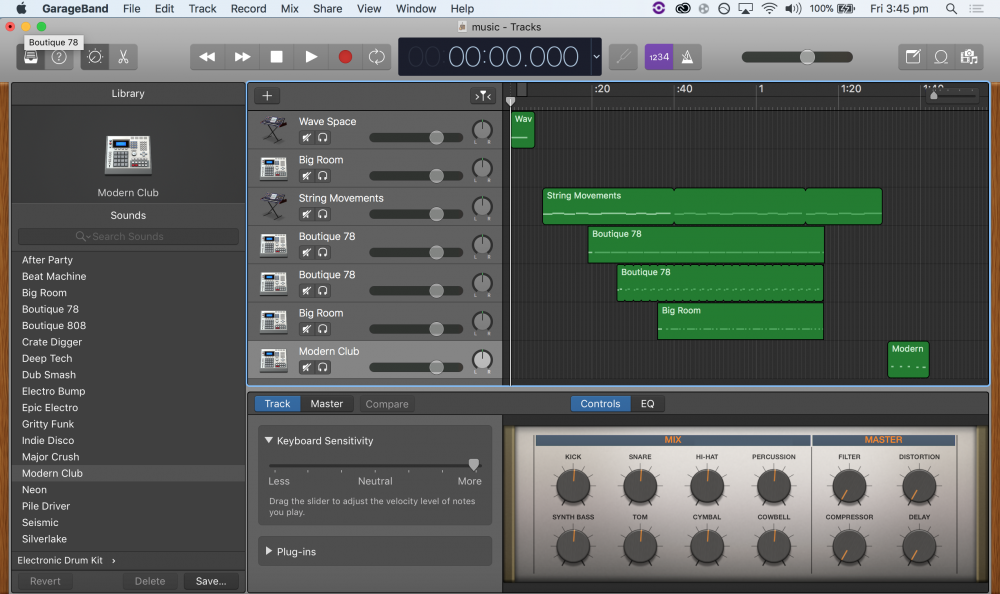The height and width of the screenshot is (594, 1000).
Task: Click the Filter knob in Master section
Action: pos(849,486)
